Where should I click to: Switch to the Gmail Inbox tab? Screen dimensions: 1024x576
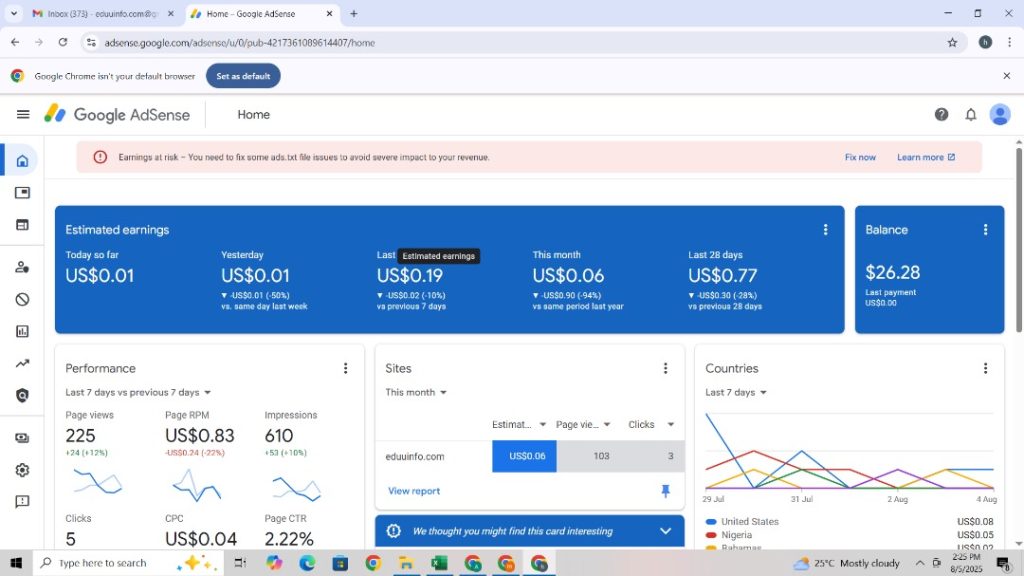100,14
